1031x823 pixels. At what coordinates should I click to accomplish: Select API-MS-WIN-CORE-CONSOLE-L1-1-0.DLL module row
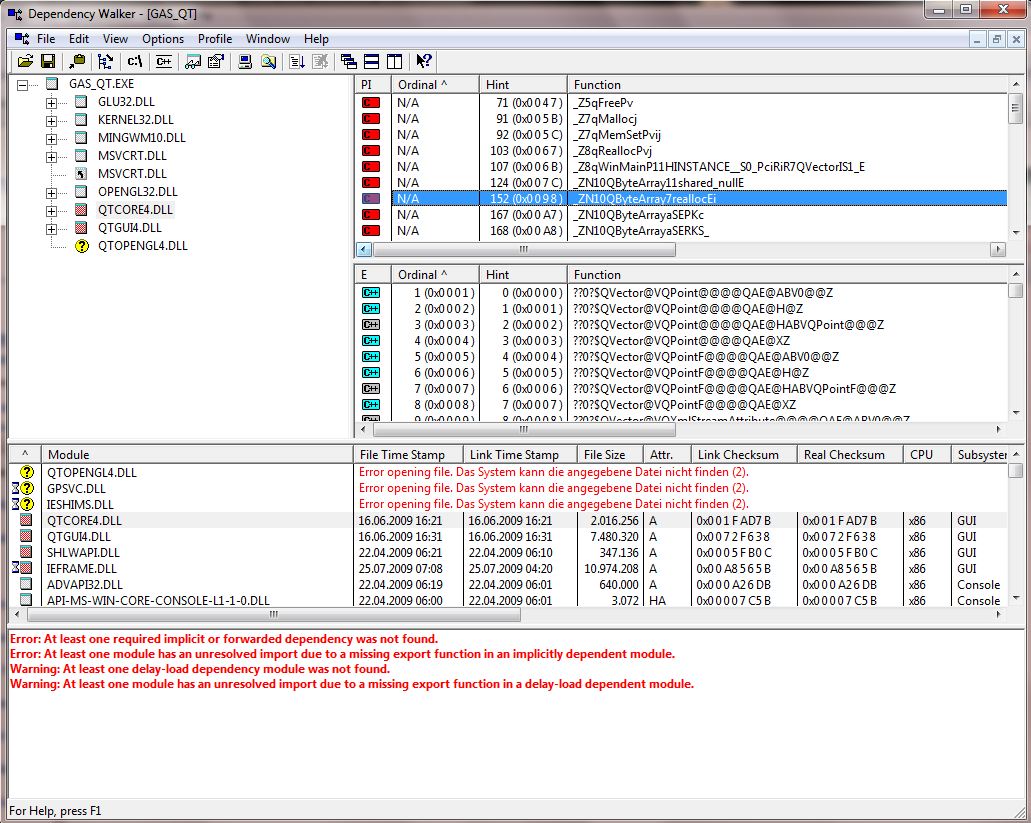[x=508, y=601]
